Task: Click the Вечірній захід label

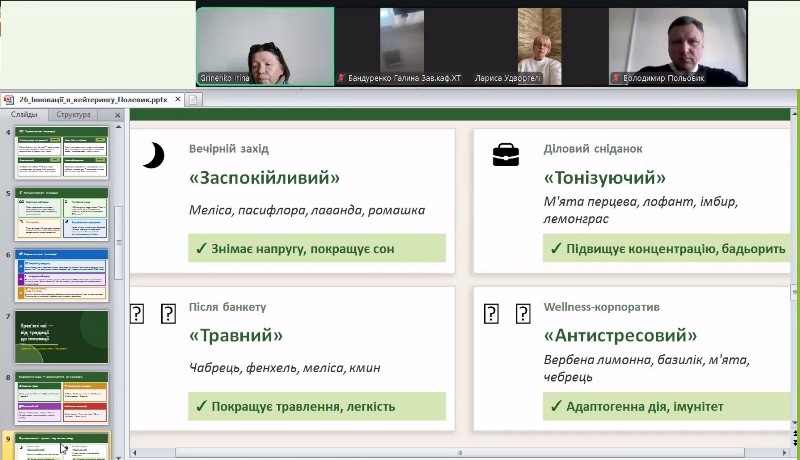Action: (229, 149)
